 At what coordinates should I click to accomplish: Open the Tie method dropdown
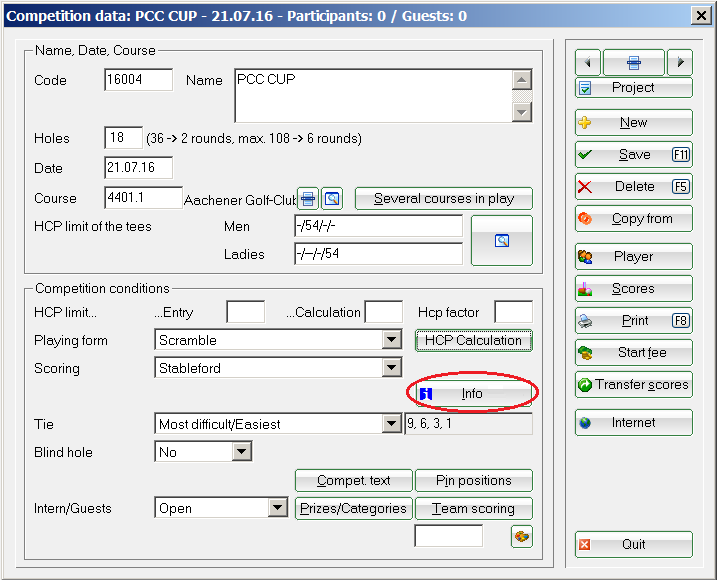click(391, 424)
